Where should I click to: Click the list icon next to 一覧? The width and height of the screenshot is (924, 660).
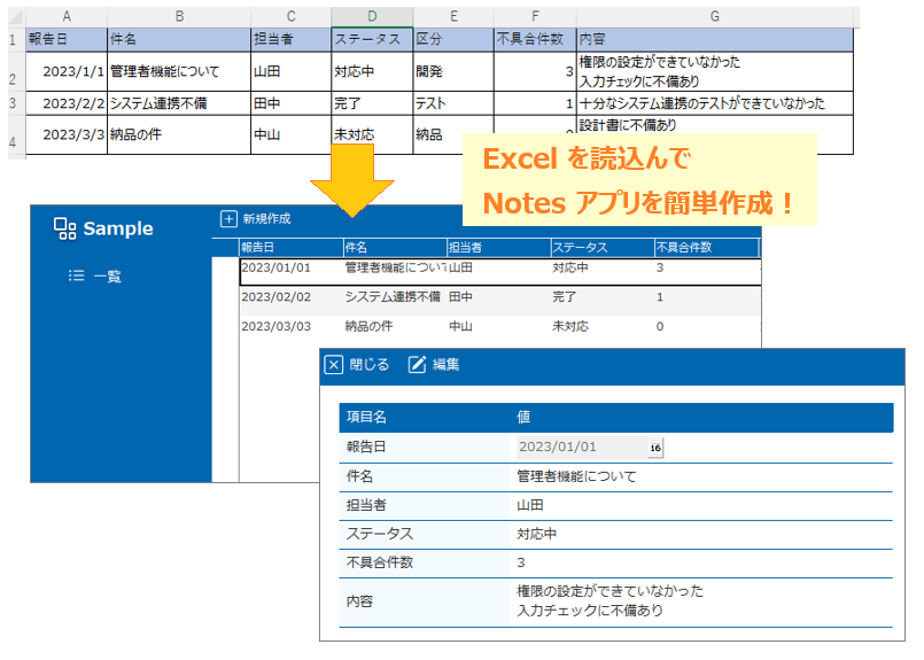(77, 275)
